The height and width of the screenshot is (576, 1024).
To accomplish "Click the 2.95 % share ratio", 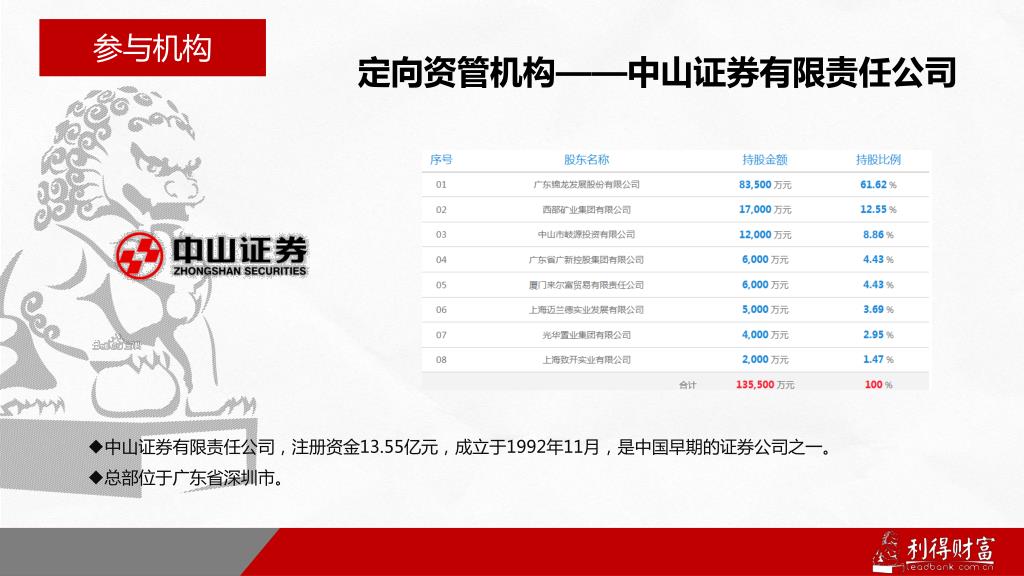I will (878, 335).
